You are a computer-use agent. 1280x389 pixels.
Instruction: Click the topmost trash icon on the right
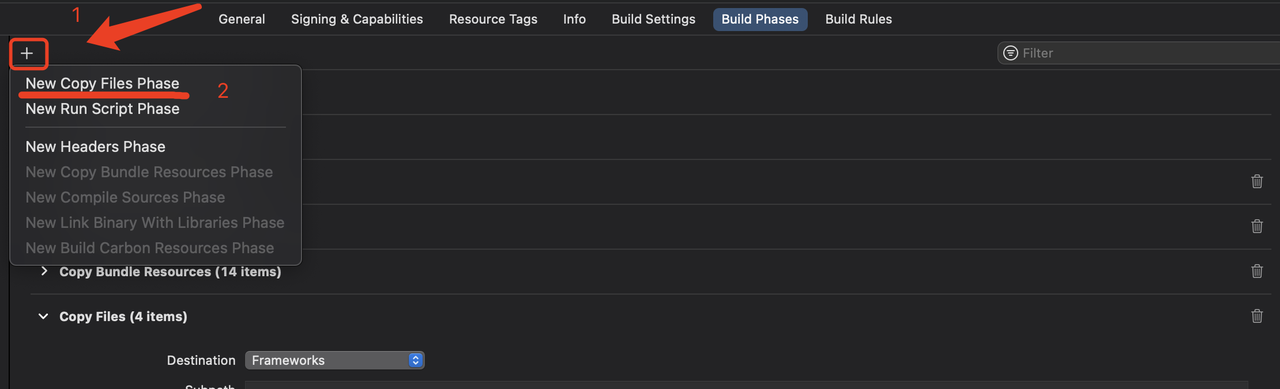coord(1257,181)
